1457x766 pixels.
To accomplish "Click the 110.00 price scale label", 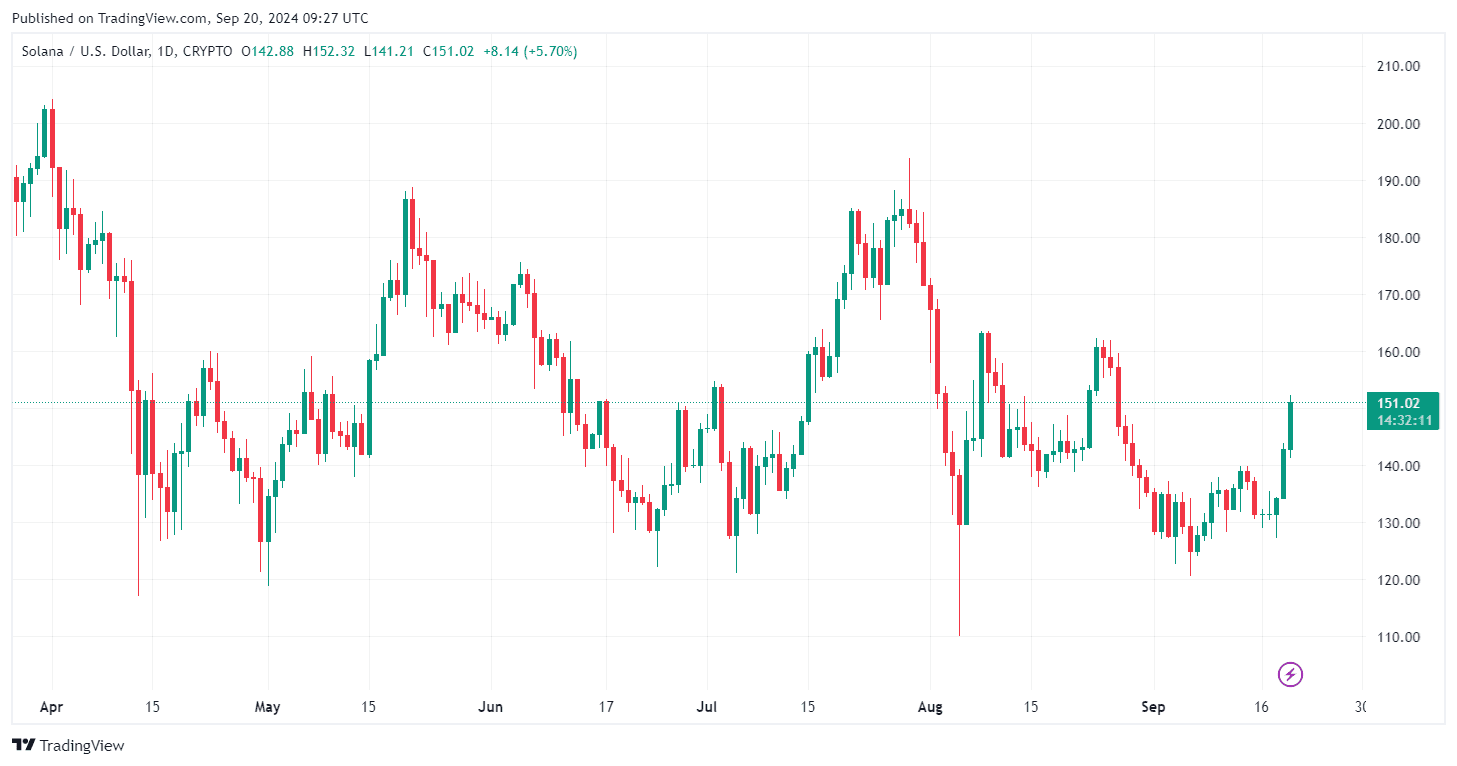I will point(1398,637).
